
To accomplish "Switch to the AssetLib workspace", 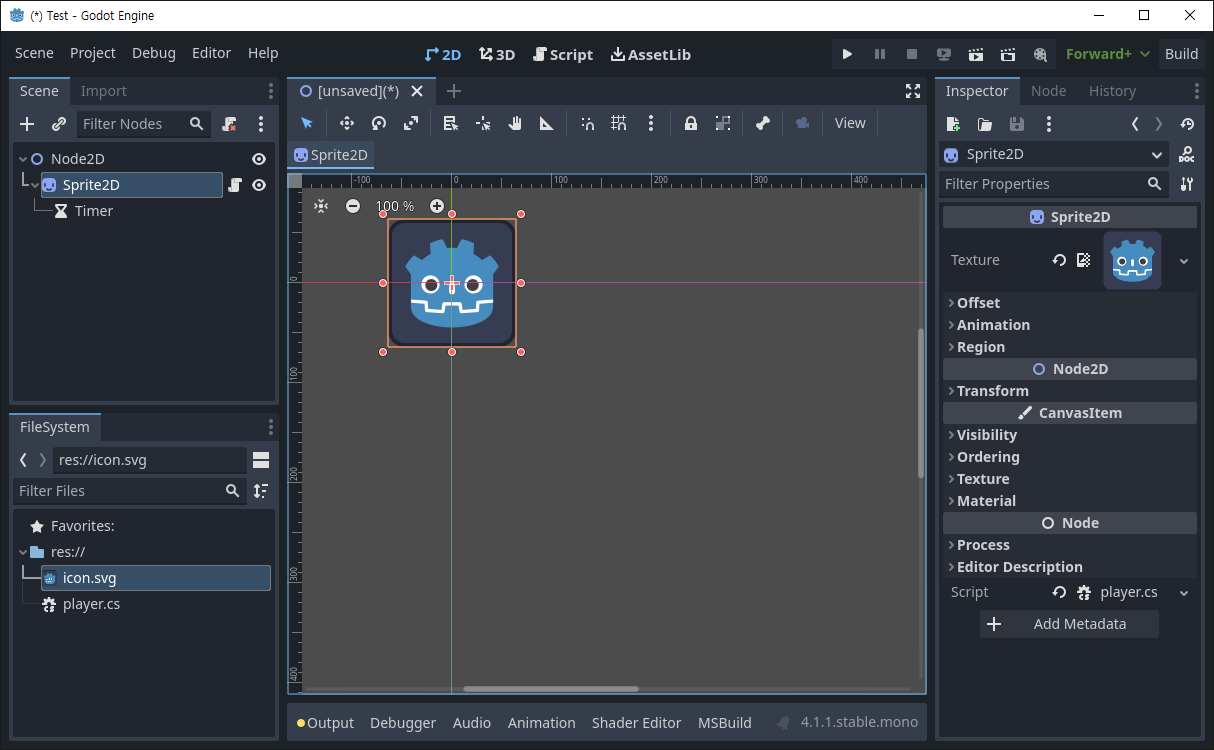I will point(651,54).
